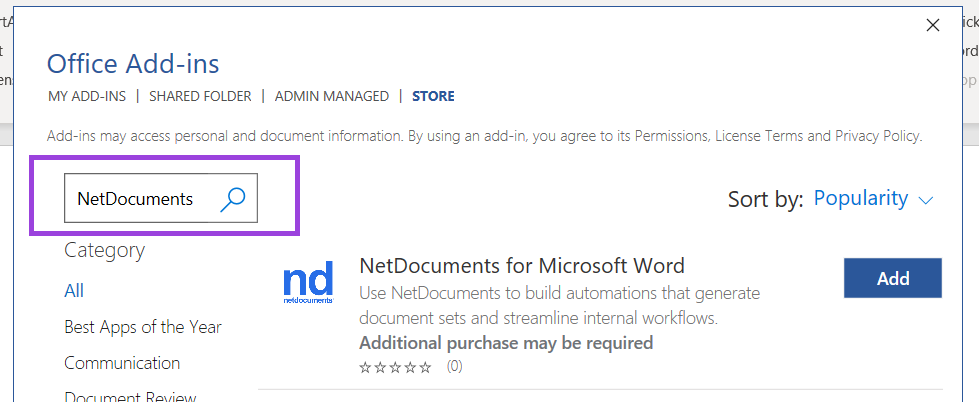Click the (0) review count
979x402 pixels.
coord(454,367)
